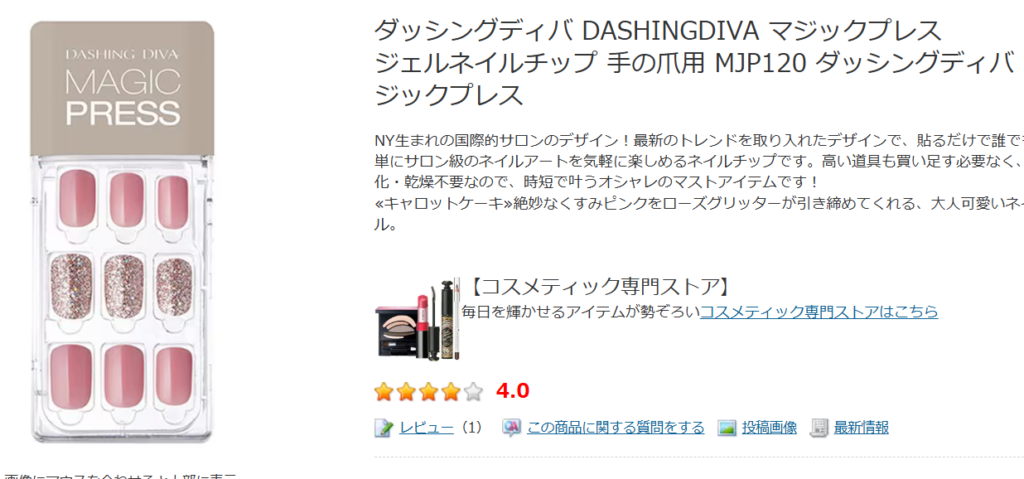1024x479 pixels.
Task: Click the glitter nail tips in image
Action: pyautogui.click(x=123, y=287)
